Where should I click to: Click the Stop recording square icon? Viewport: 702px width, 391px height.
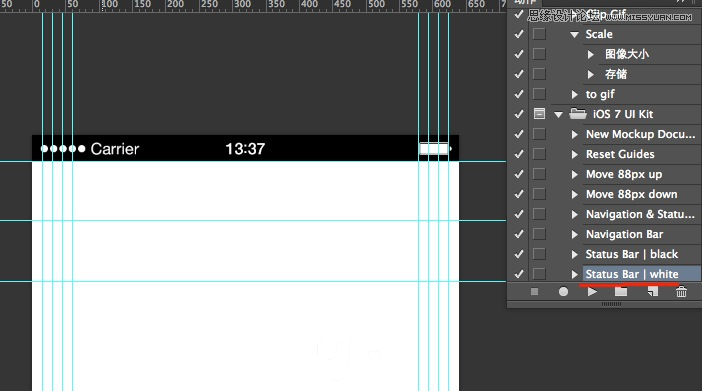pyautogui.click(x=534, y=292)
